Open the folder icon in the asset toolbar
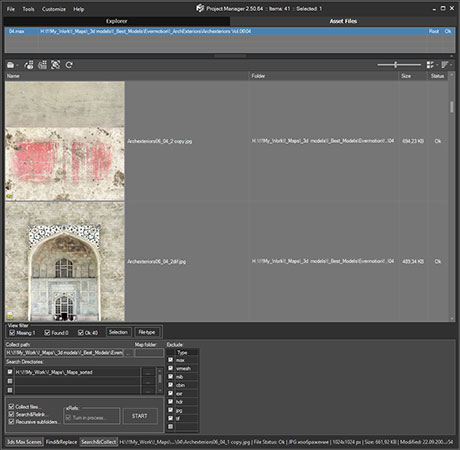Image resolution: width=460 pixels, height=450 pixels. click(11, 65)
